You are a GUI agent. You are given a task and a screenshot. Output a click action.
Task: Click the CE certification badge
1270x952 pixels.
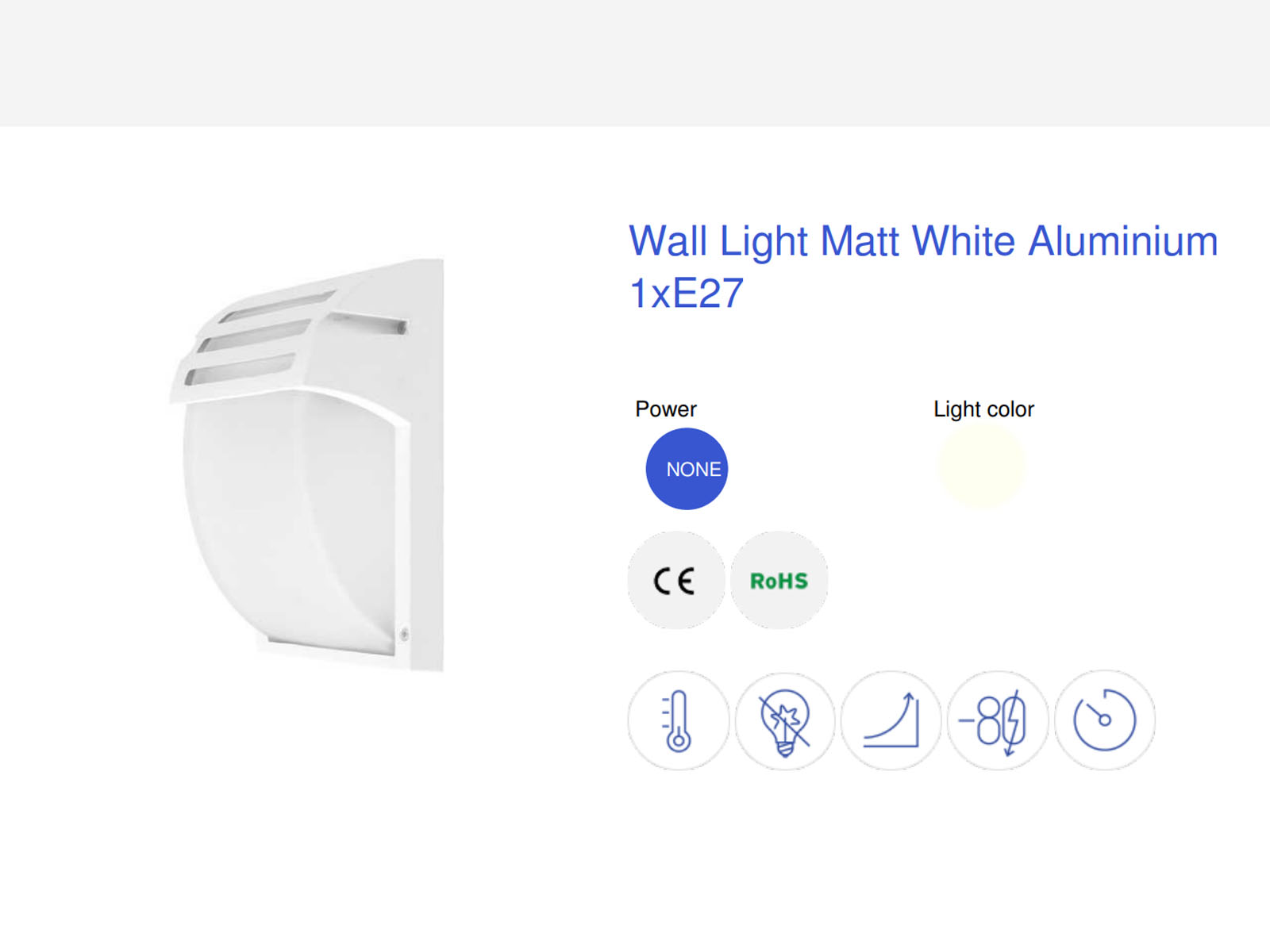(x=676, y=581)
